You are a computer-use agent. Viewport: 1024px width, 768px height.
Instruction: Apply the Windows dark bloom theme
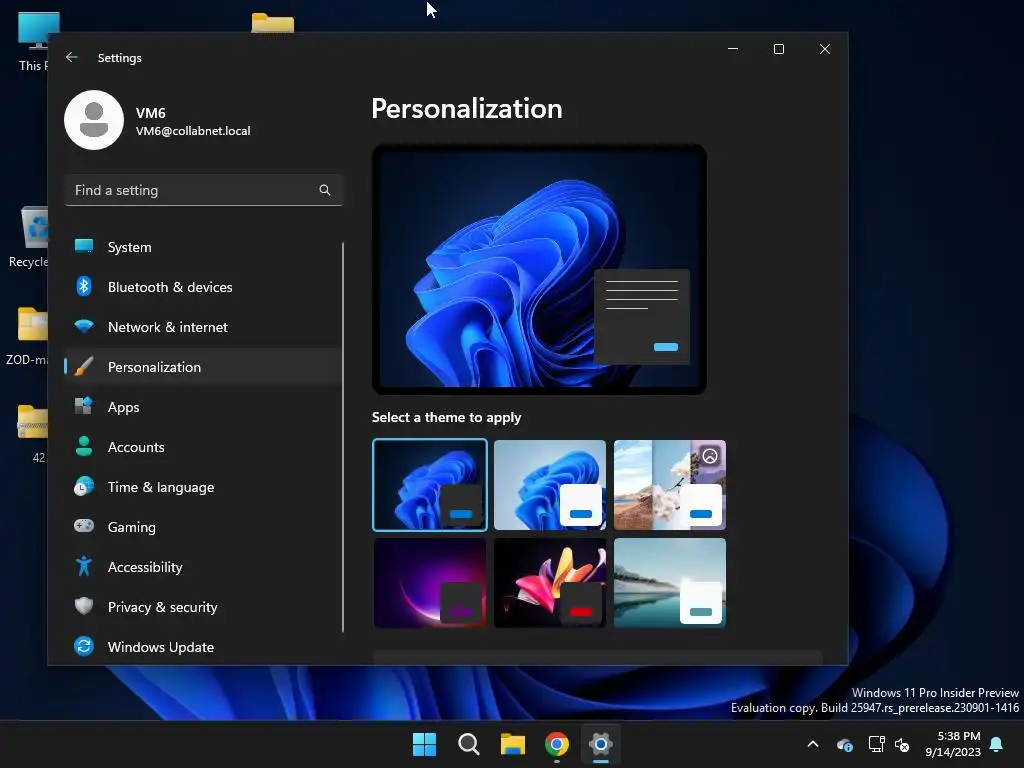(430, 485)
